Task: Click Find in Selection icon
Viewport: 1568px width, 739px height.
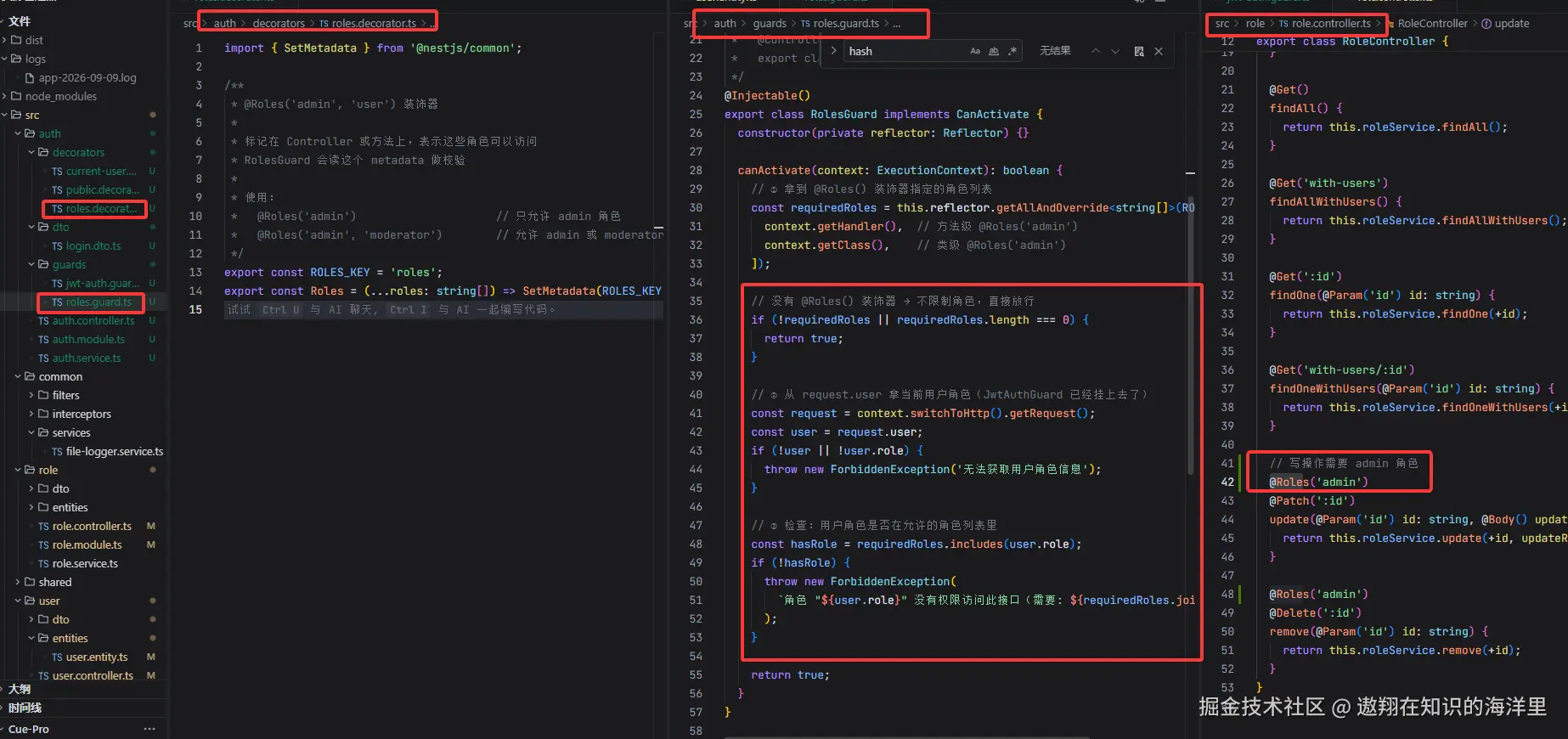Action: pyautogui.click(x=1139, y=51)
